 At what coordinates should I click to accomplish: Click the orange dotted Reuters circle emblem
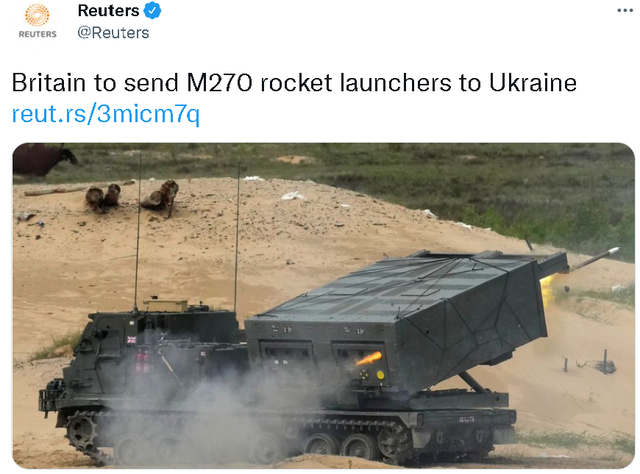pos(37,15)
